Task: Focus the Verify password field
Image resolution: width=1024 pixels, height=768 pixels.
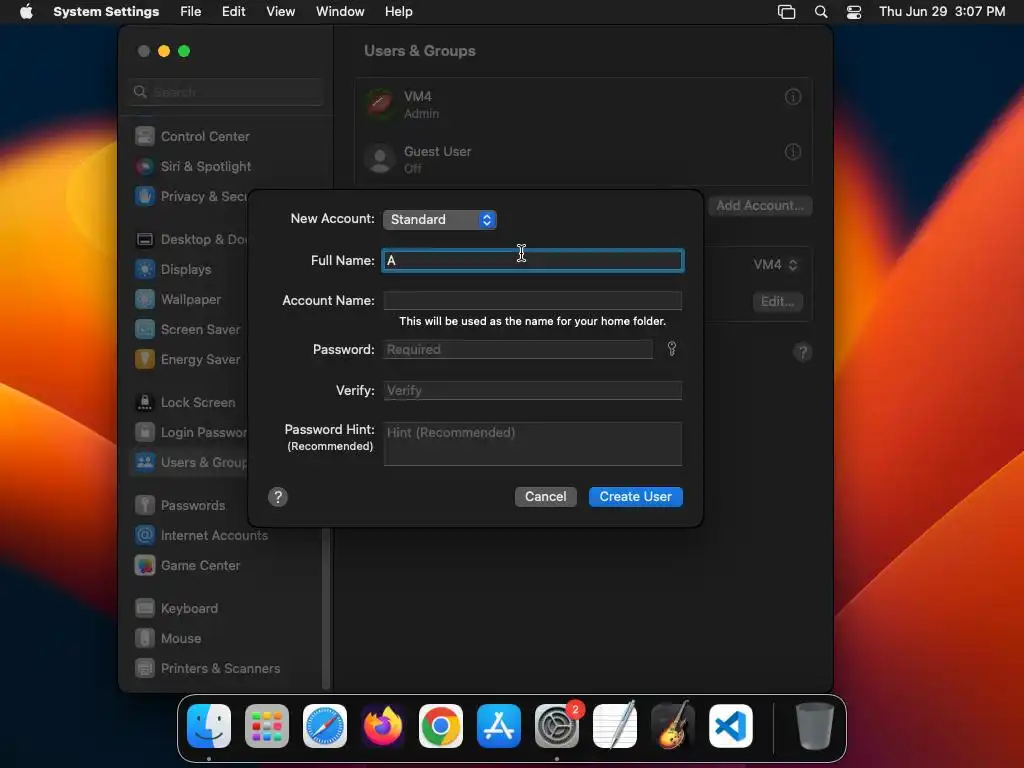Action: (532, 391)
